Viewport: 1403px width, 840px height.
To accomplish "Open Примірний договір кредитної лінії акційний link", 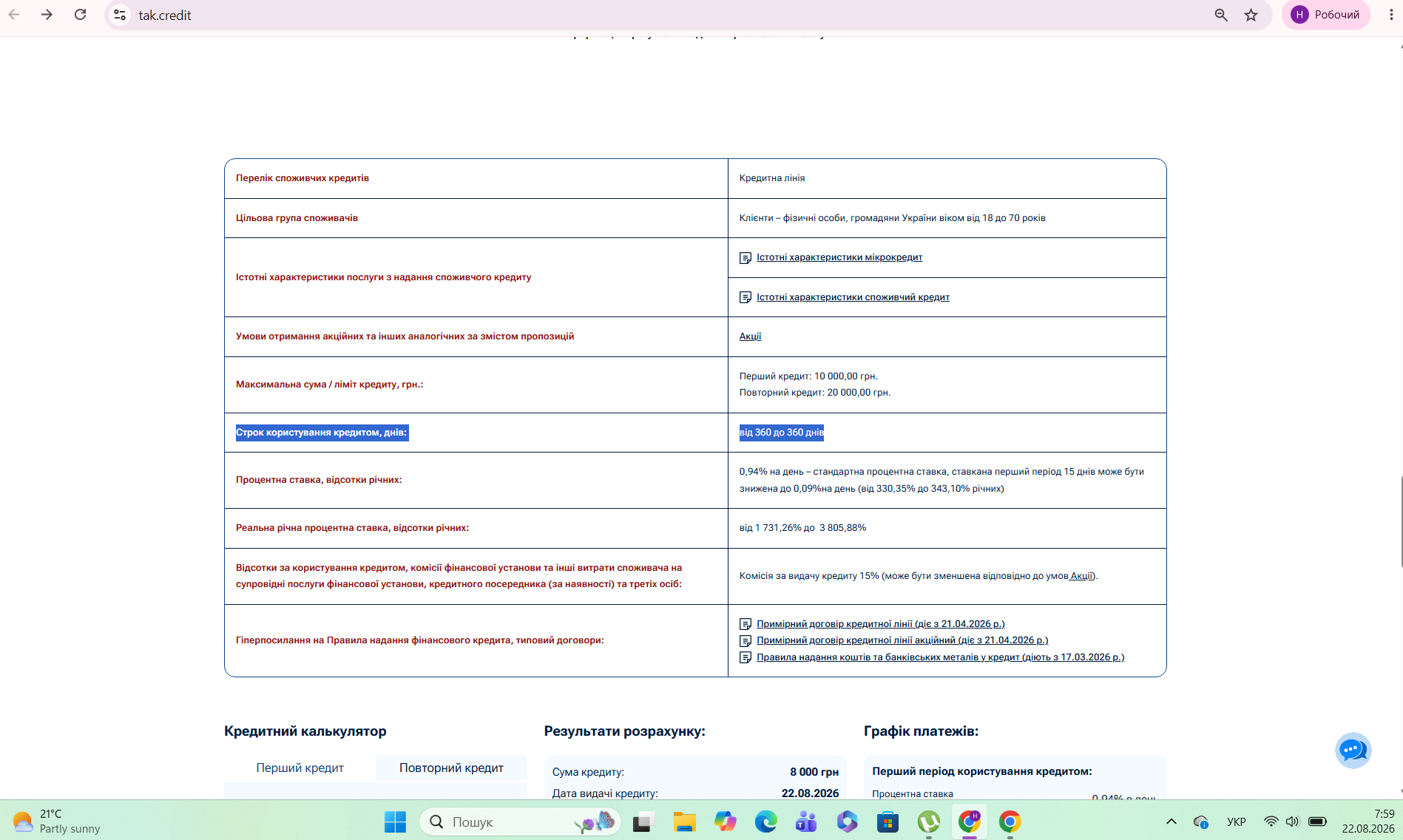I will [x=902, y=640].
